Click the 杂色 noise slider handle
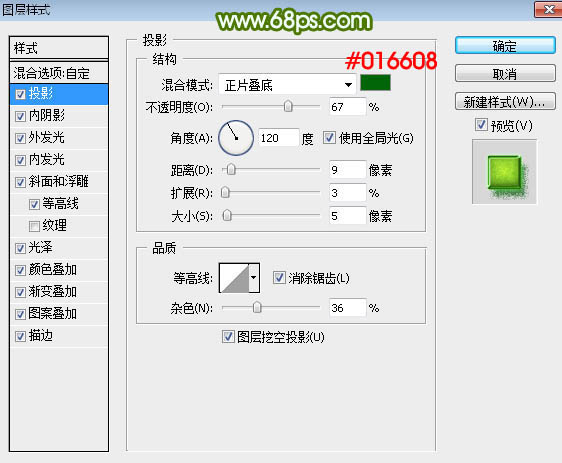Viewport: 562px width, 463px height. (257, 307)
